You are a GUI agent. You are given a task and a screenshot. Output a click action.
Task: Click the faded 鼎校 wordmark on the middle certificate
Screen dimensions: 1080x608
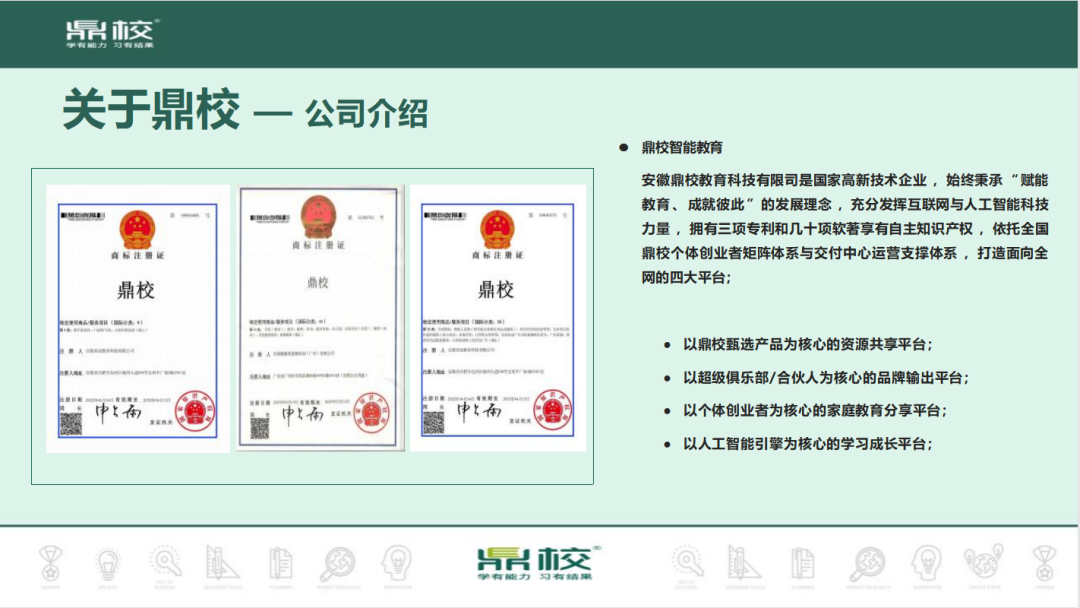pyautogui.click(x=318, y=282)
